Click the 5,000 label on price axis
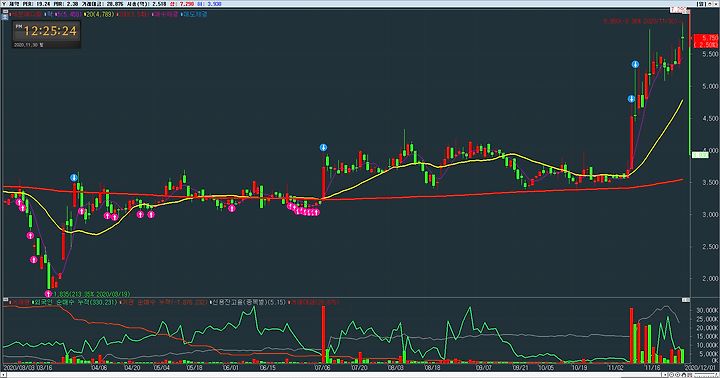Screen dimensions: 720x378 [x=710, y=86]
